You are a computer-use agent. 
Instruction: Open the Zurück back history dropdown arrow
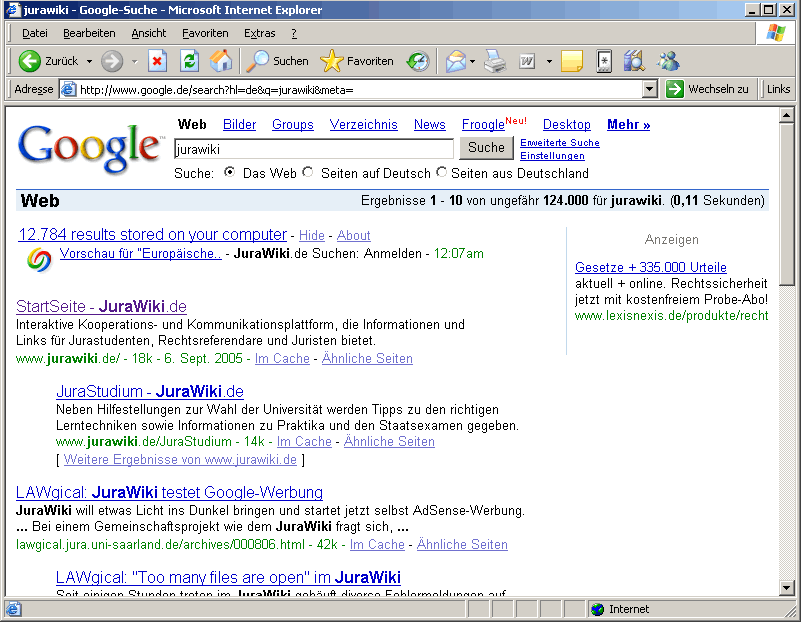tap(89, 61)
